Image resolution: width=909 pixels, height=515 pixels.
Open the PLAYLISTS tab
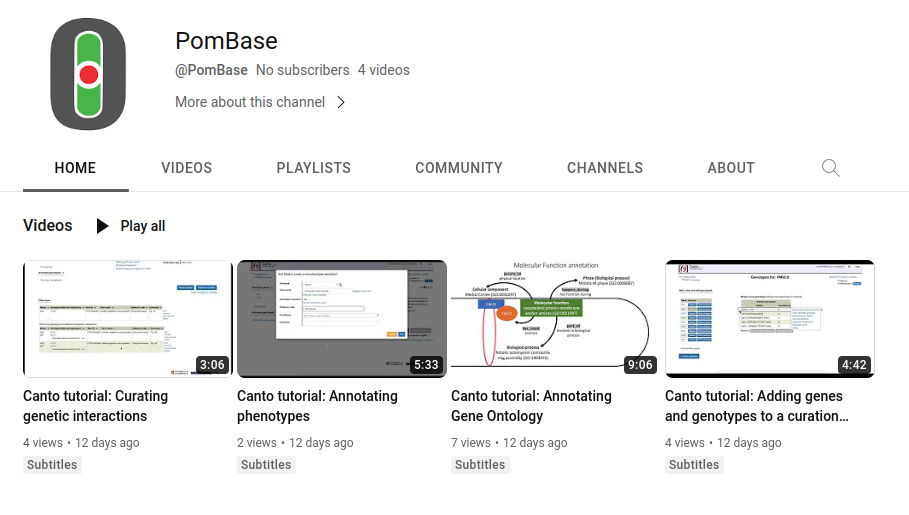[314, 168]
